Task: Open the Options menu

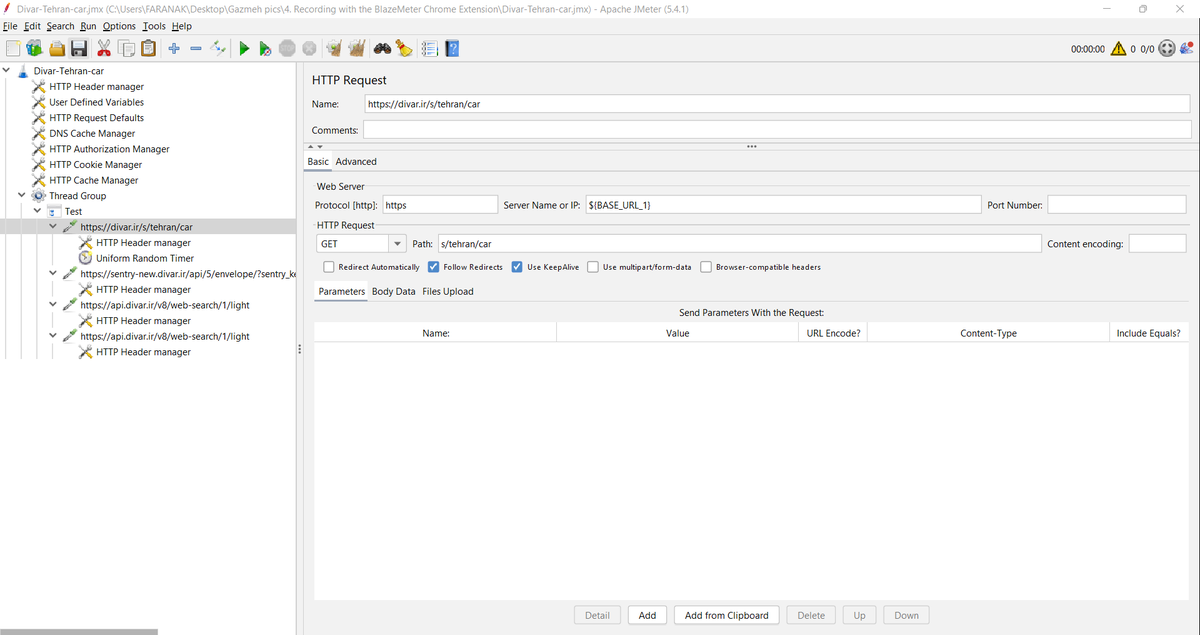Action: [119, 26]
